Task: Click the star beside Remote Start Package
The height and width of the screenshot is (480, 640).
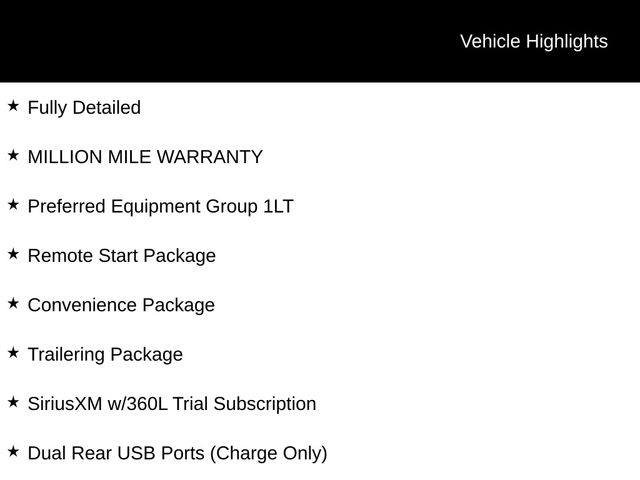Action: pos(13,254)
